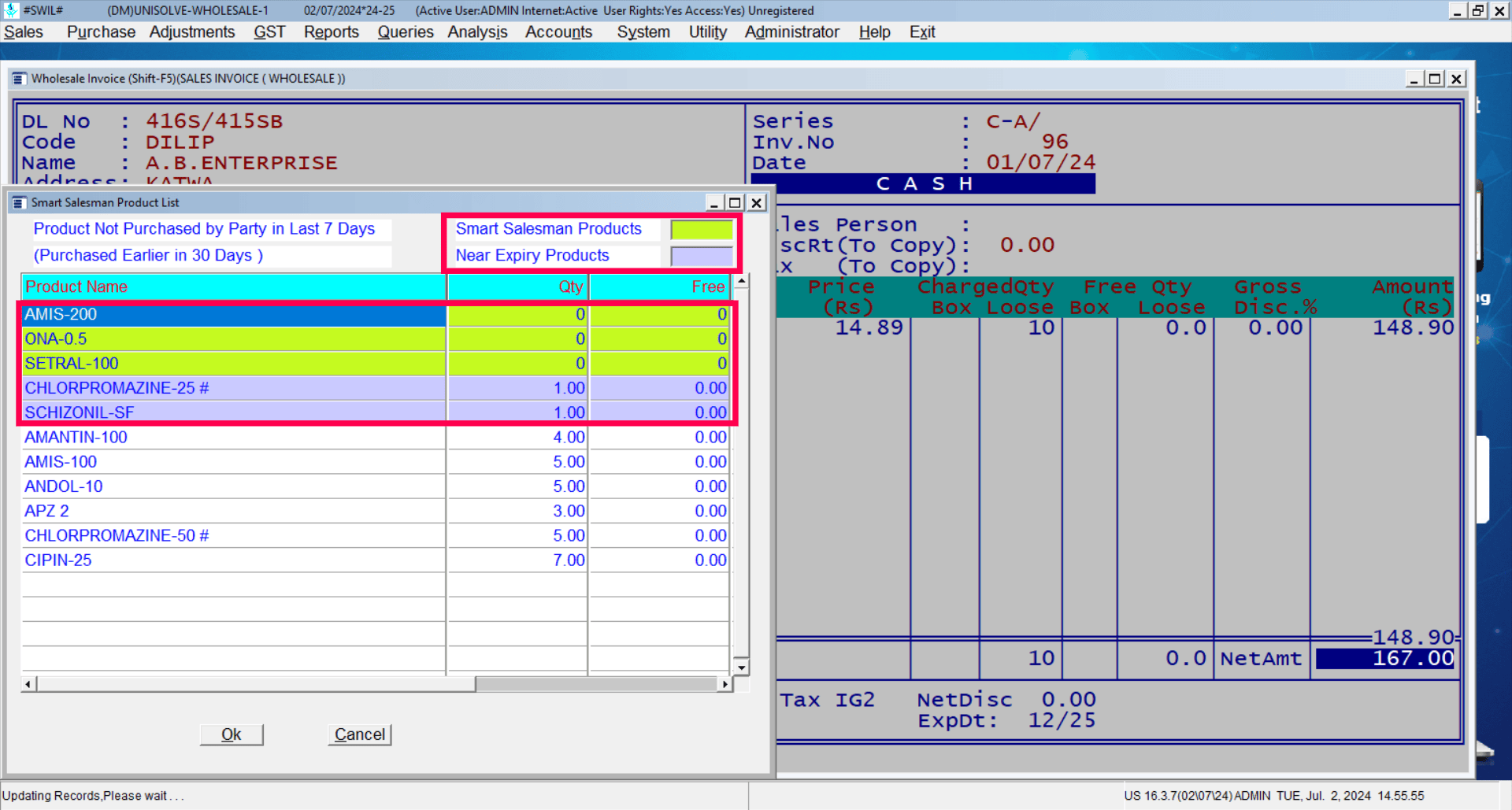Viewport: 1512px width, 810px height.
Task: Click the status bar date and time text
Action: [1350, 796]
